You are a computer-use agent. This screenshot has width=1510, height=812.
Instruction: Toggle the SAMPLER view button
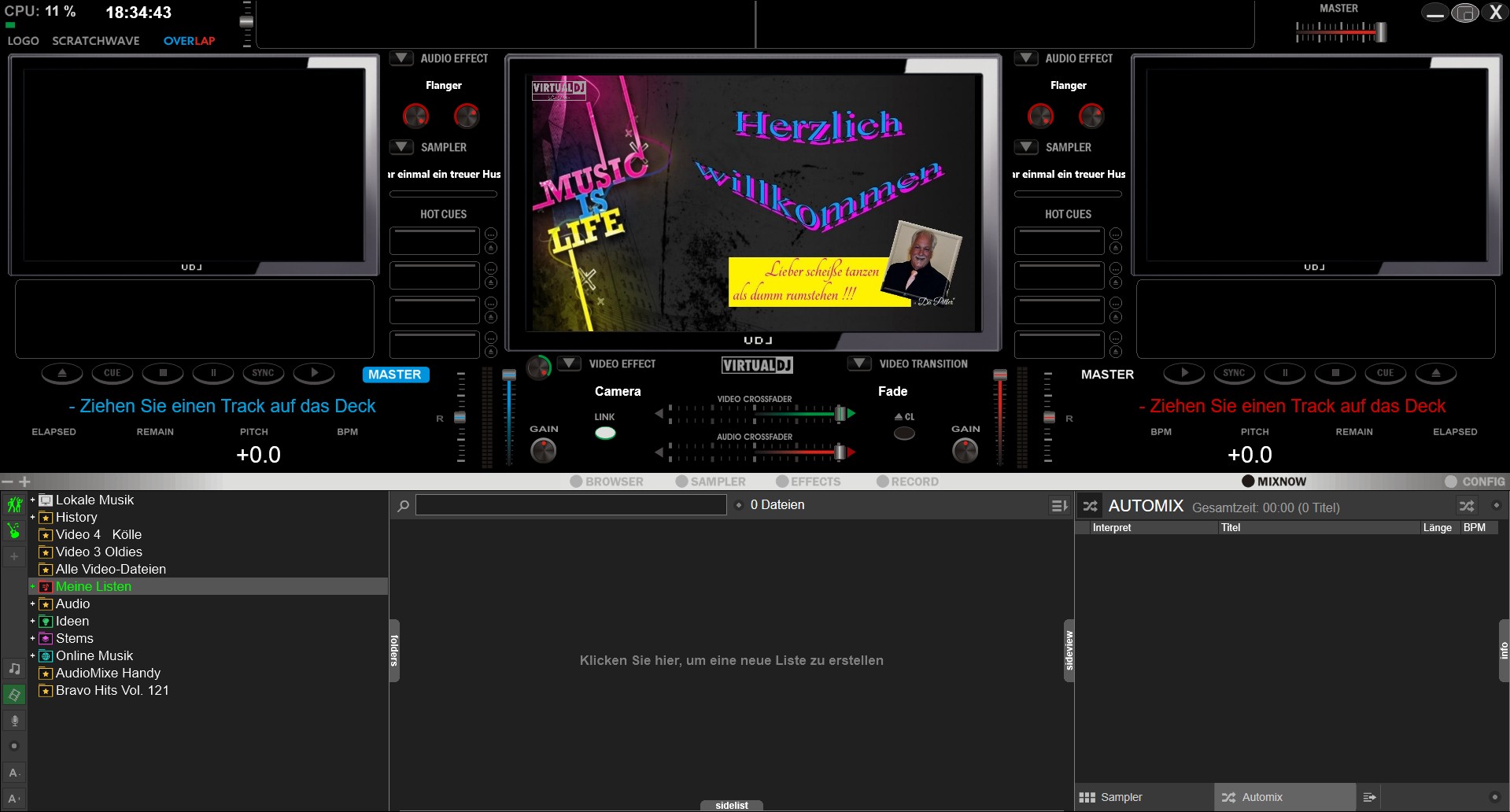pyautogui.click(x=711, y=482)
